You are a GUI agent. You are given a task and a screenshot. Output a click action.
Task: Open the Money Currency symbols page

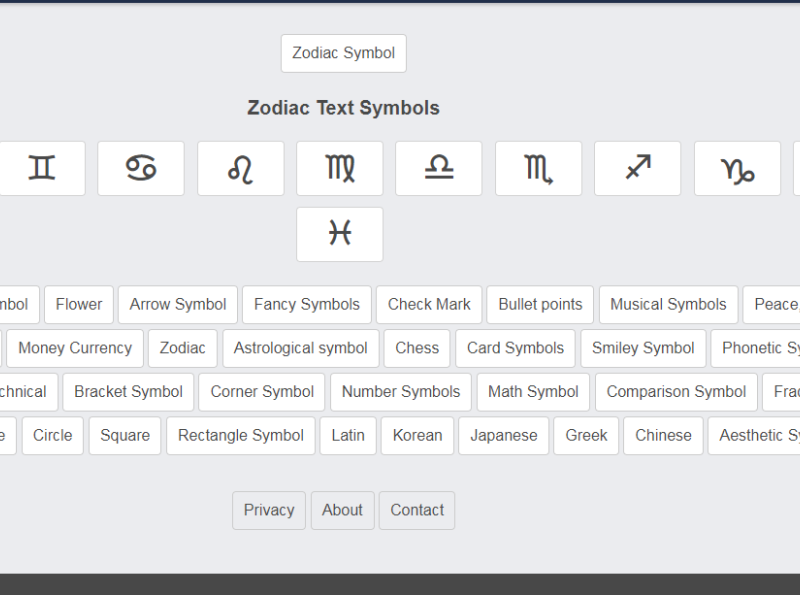tap(74, 348)
